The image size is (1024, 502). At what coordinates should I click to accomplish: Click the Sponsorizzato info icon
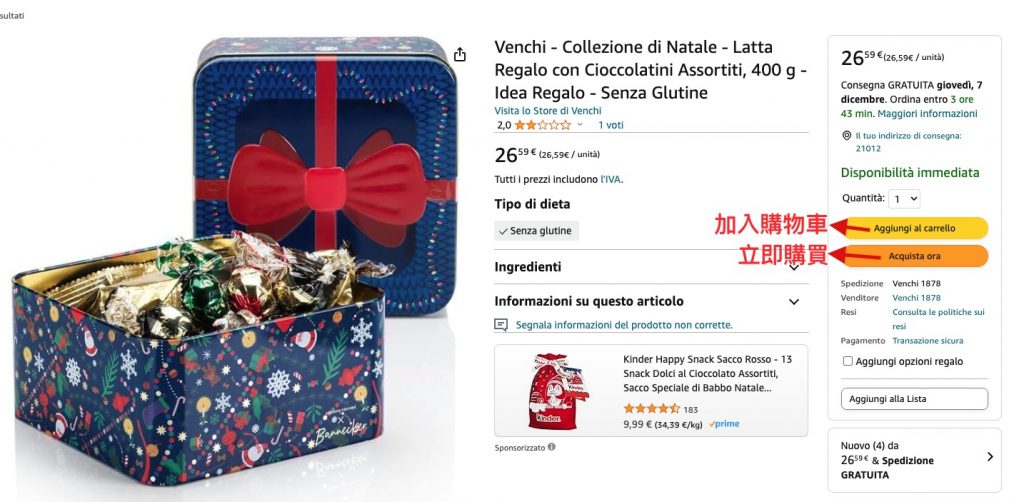(x=552, y=447)
